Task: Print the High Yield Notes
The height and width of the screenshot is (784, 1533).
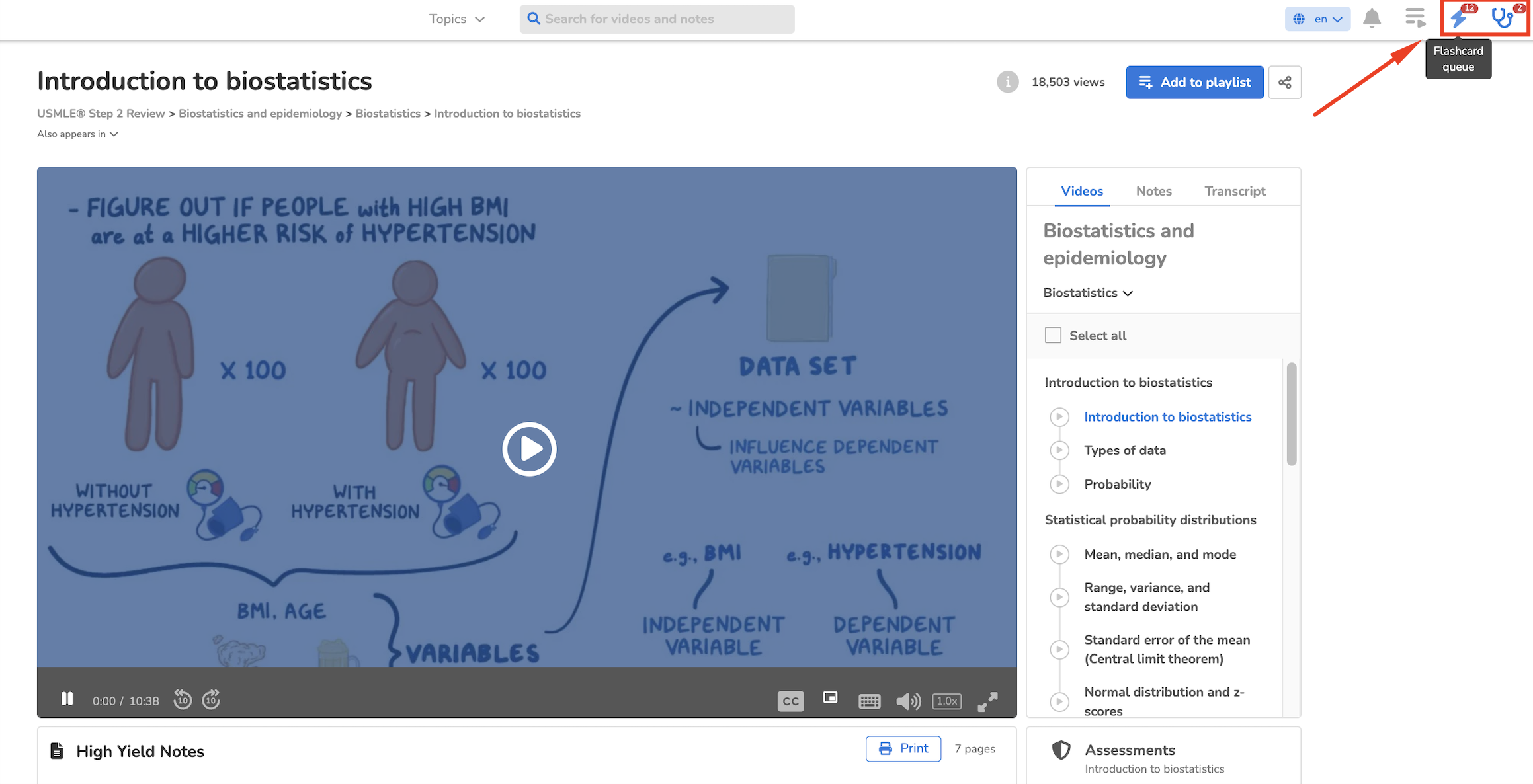Action: pyautogui.click(x=903, y=748)
